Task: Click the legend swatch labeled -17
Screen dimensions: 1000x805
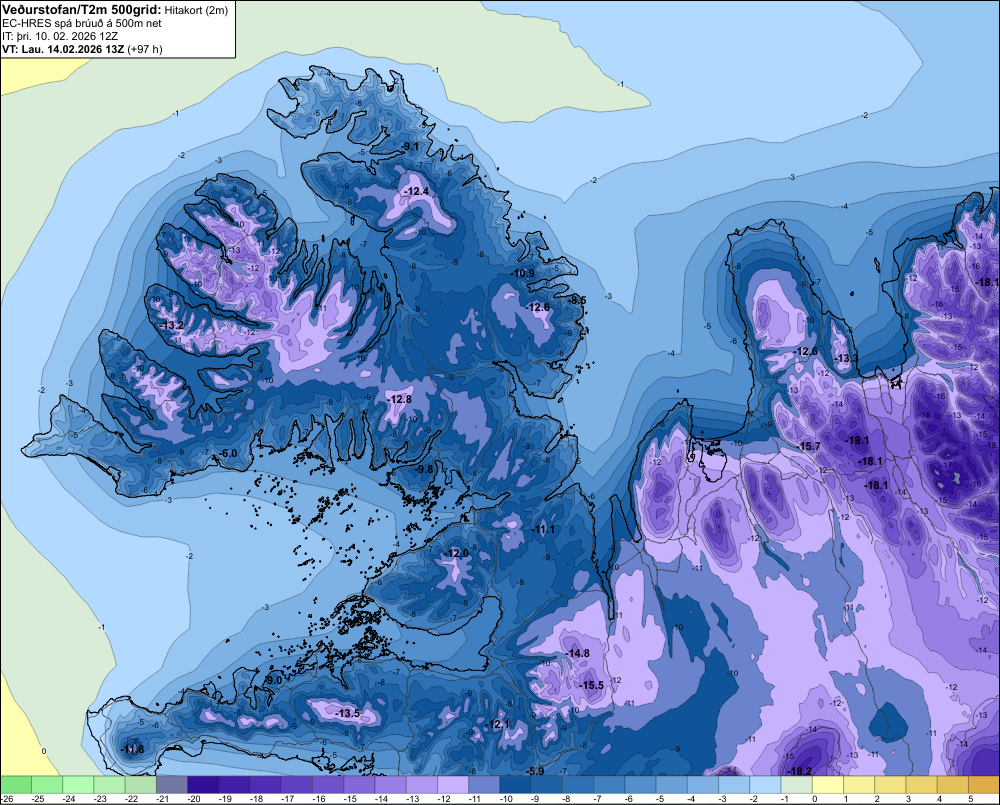Action: pyautogui.click(x=297, y=784)
